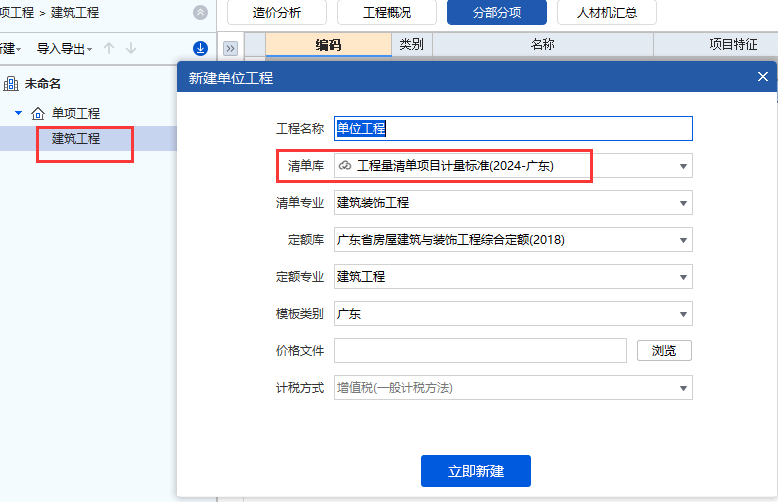778x502 pixels.
Task: Switch to the 工程概况 tab
Action: [387, 12]
